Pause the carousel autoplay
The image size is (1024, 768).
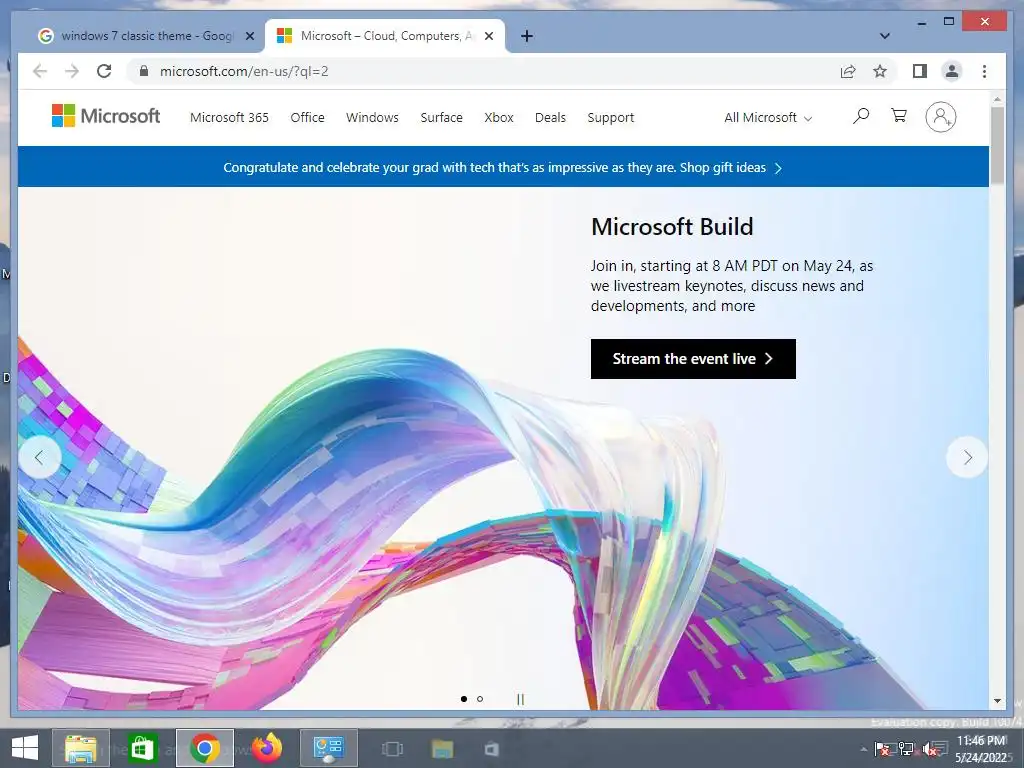520,699
